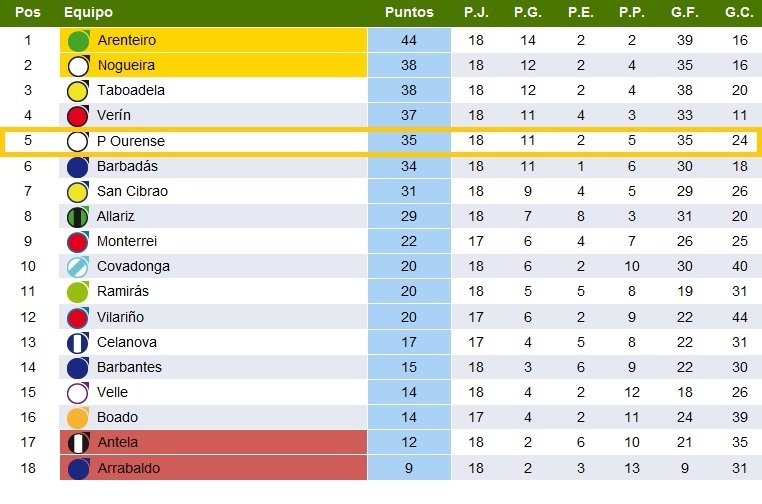Click the orange Boado team badge
Viewport: 762px width, 504px height.
pyautogui.click(x=78, y=417)
